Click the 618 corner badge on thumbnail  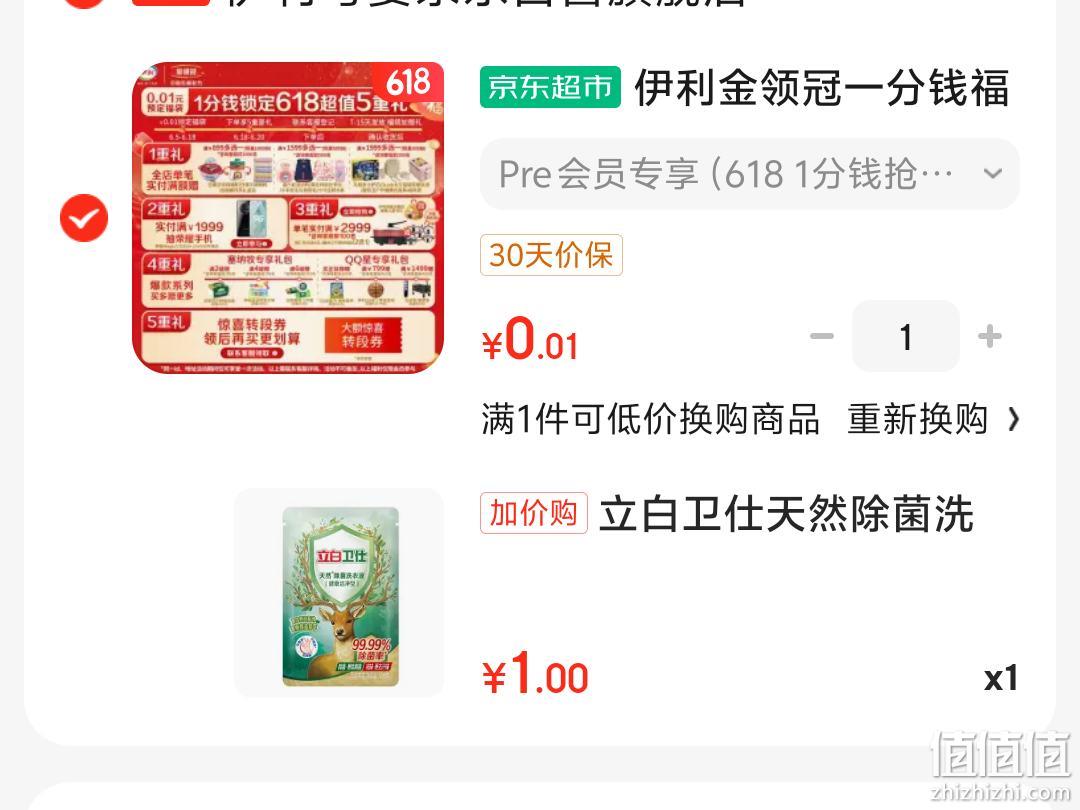(408, 82)
